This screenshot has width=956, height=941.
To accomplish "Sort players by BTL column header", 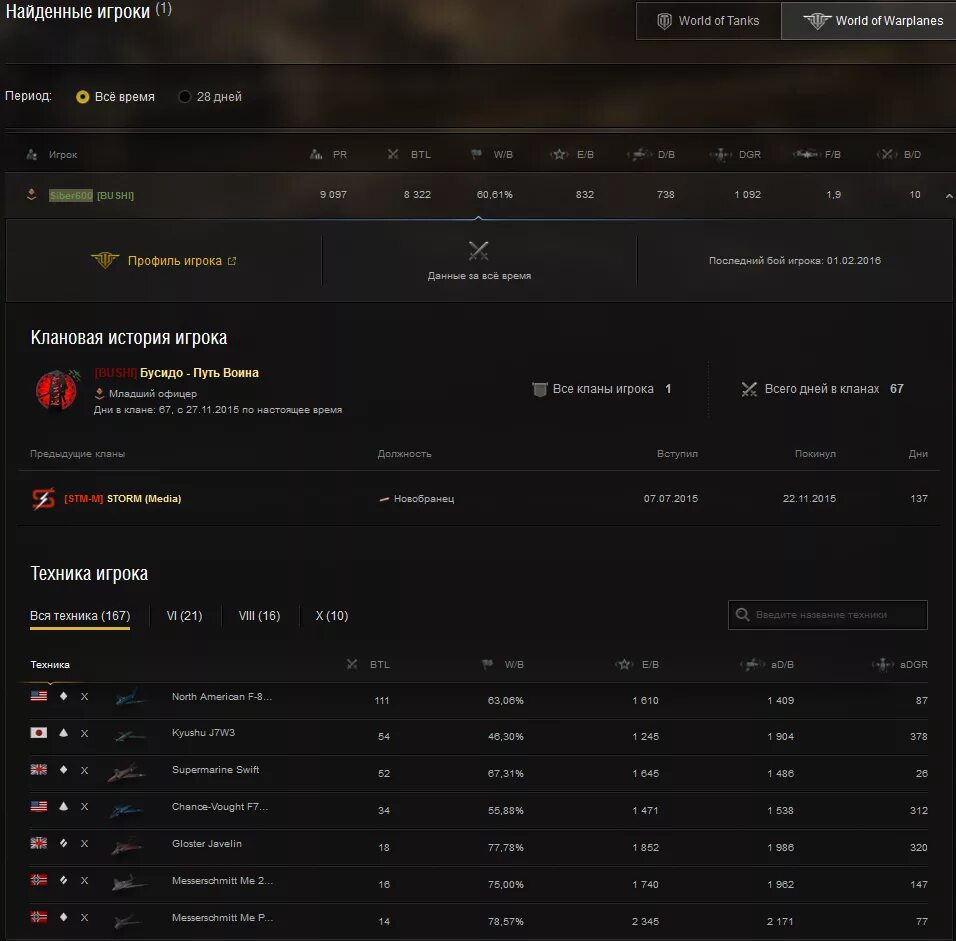I will (x=409, y=155).
